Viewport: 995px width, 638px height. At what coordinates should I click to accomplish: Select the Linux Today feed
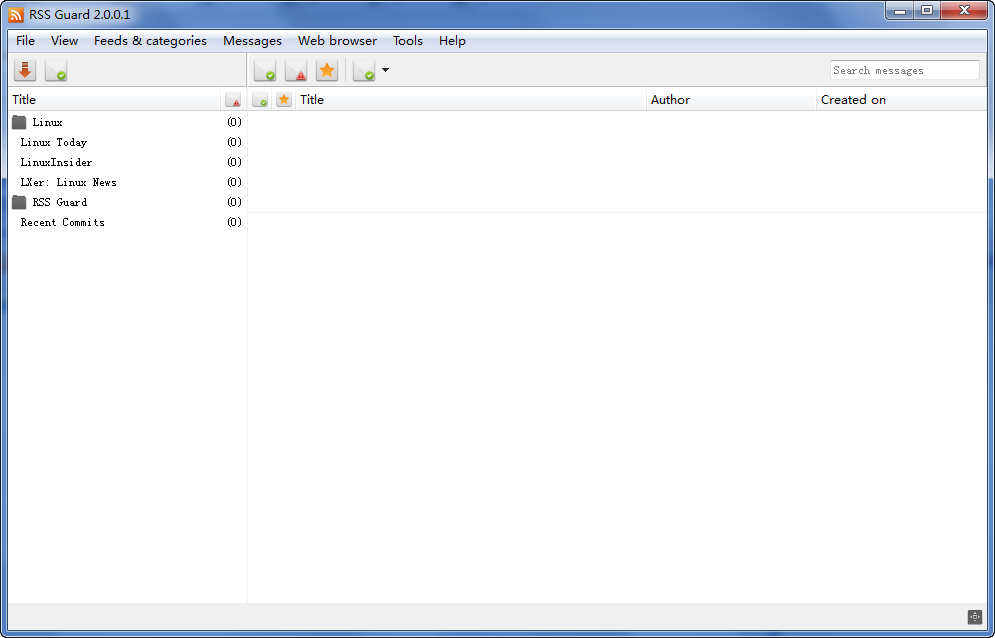[54, 142]
